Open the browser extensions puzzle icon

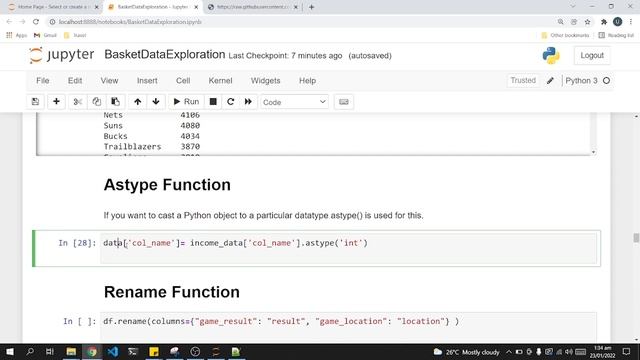pyautogui.click(x=604, y=22)
